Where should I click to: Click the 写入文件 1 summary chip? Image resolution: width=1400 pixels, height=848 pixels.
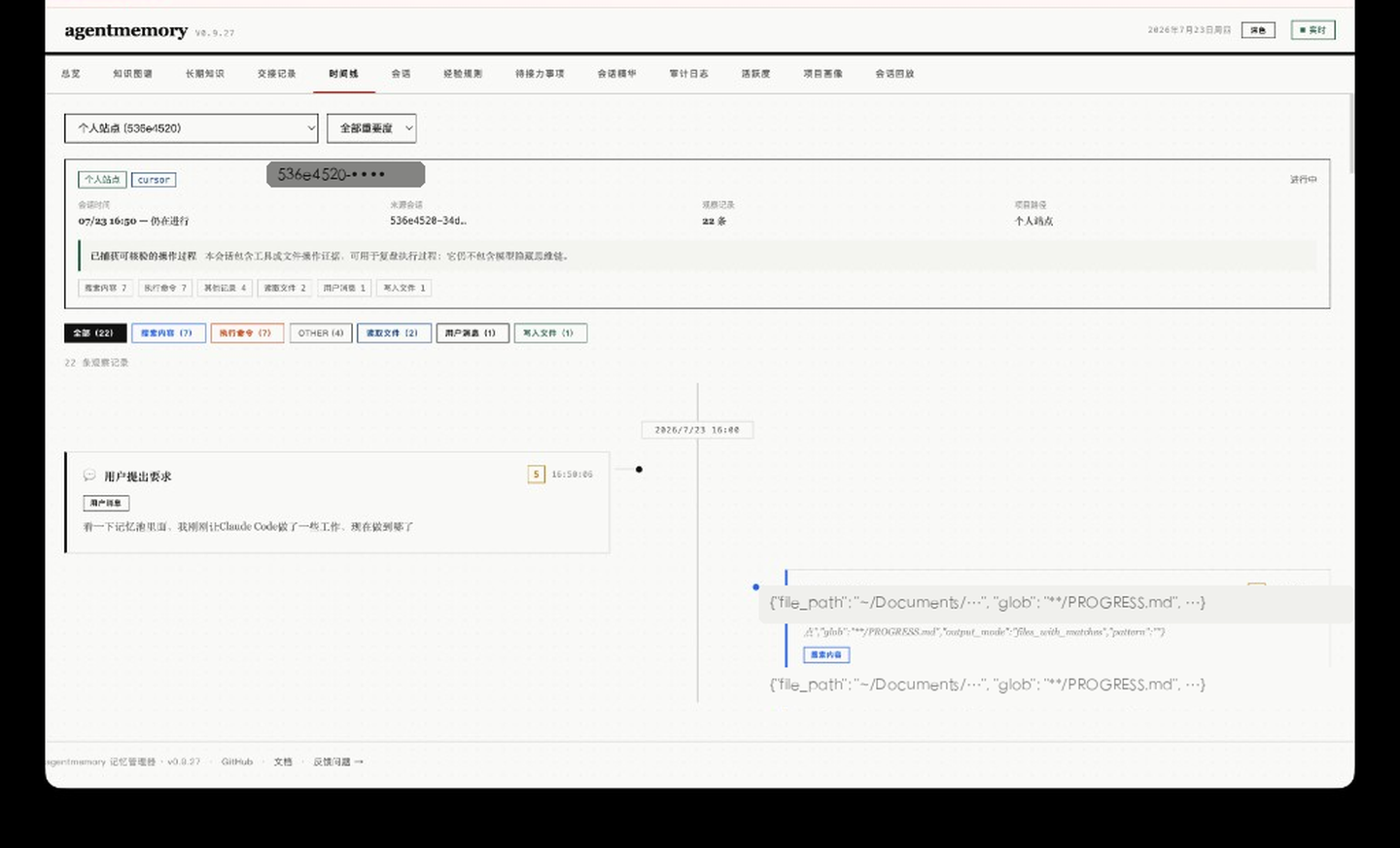(x=404, y=288)
